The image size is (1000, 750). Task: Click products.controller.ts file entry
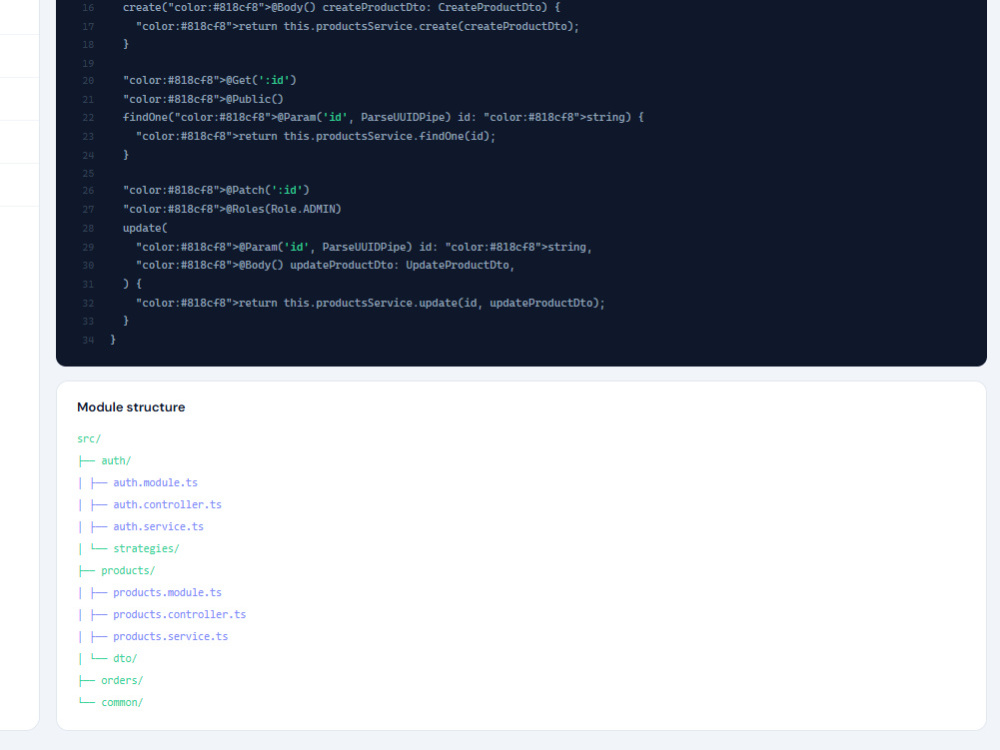tap(180, 615)
